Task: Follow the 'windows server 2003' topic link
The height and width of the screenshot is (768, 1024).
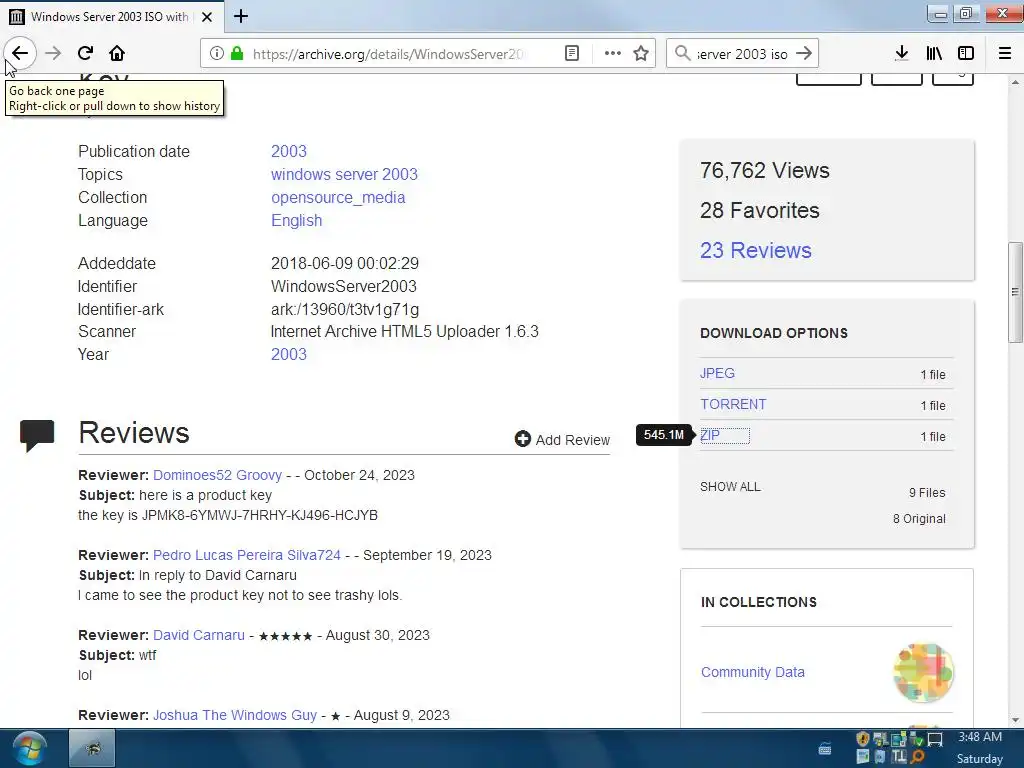Action: (x=344, y=174)
